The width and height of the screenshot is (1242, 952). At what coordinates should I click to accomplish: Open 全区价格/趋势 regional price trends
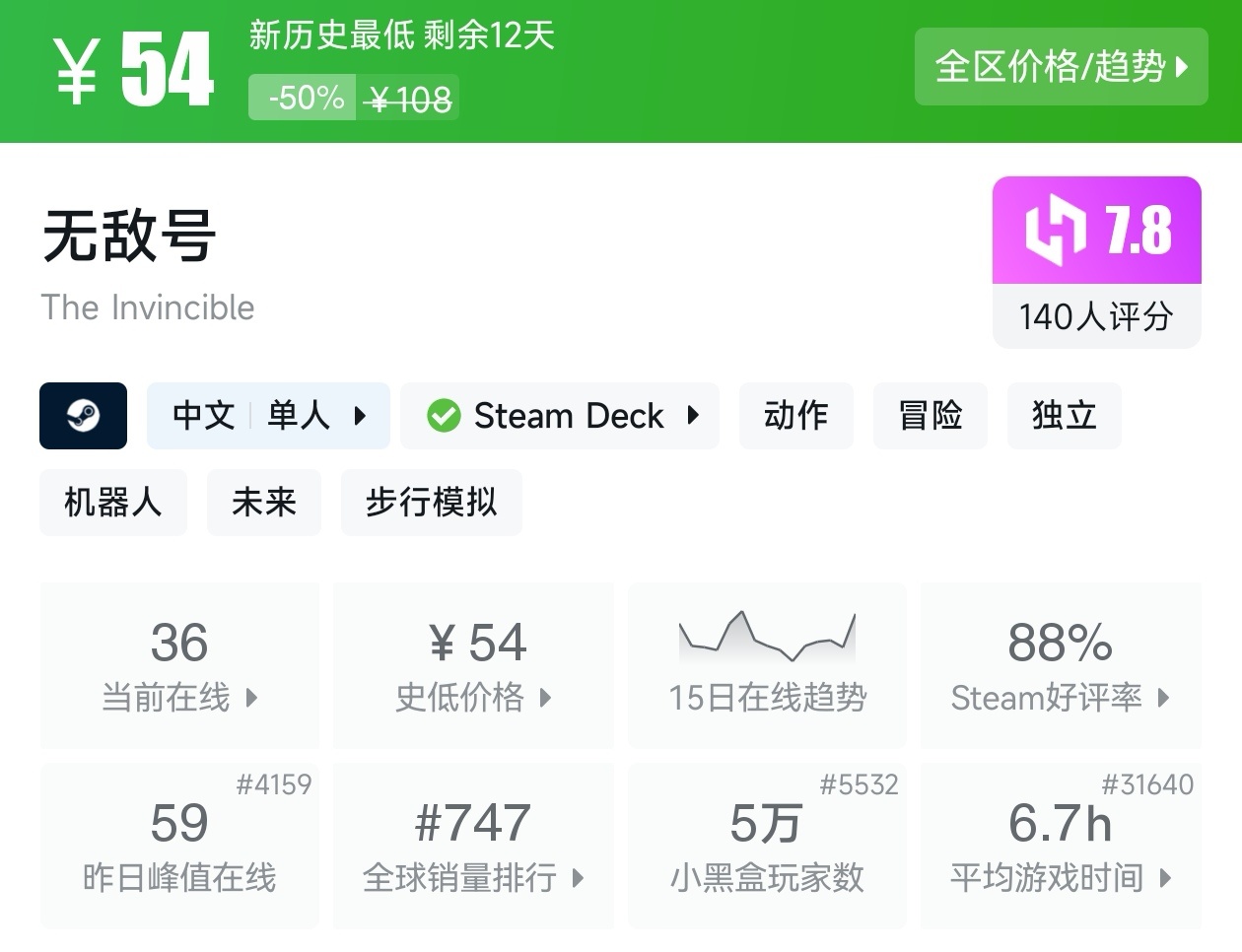pos(1061,67)
